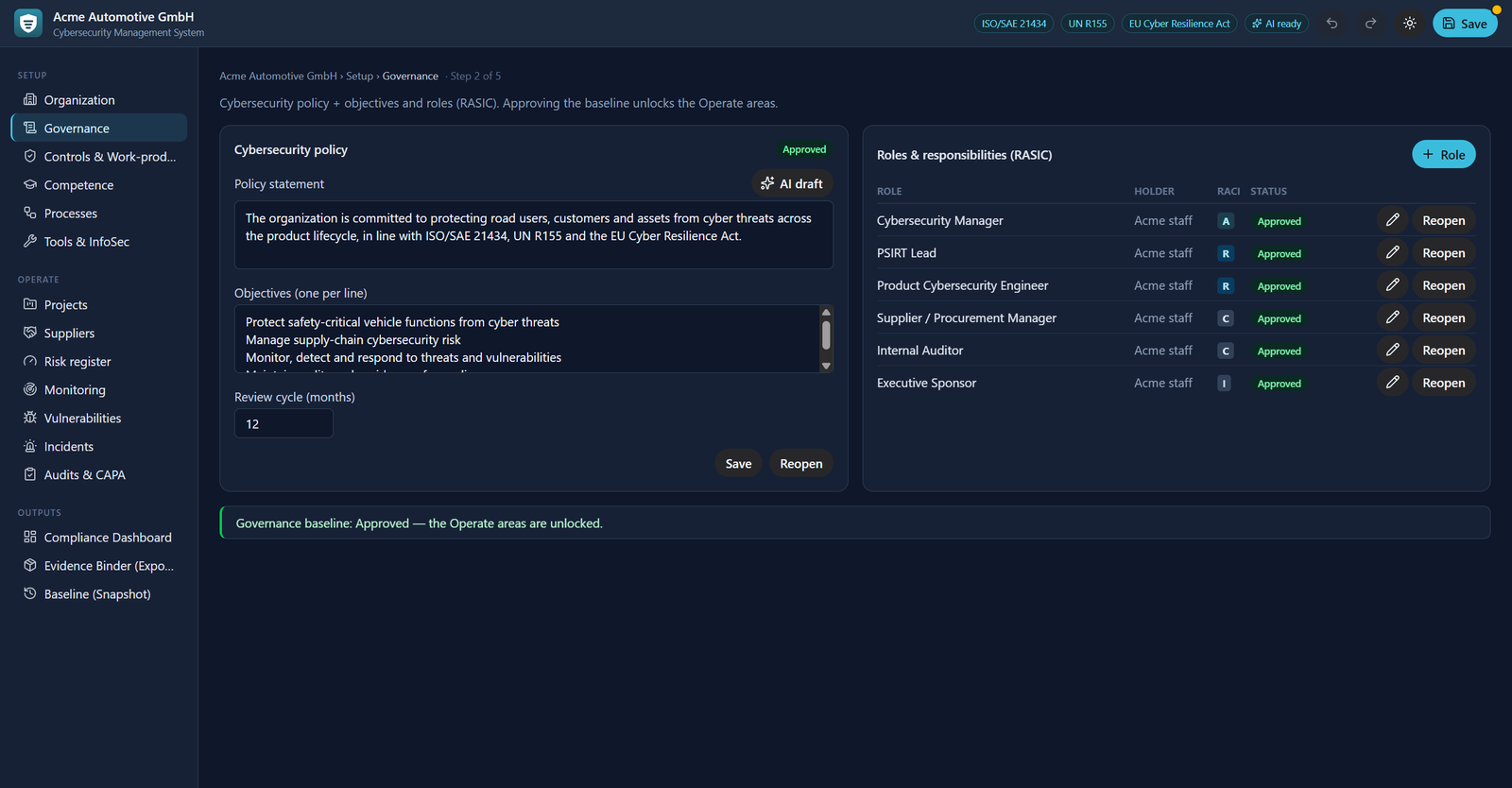
Task: Click Approved status for PSIRT Lead
Action: click(1279, 253)
